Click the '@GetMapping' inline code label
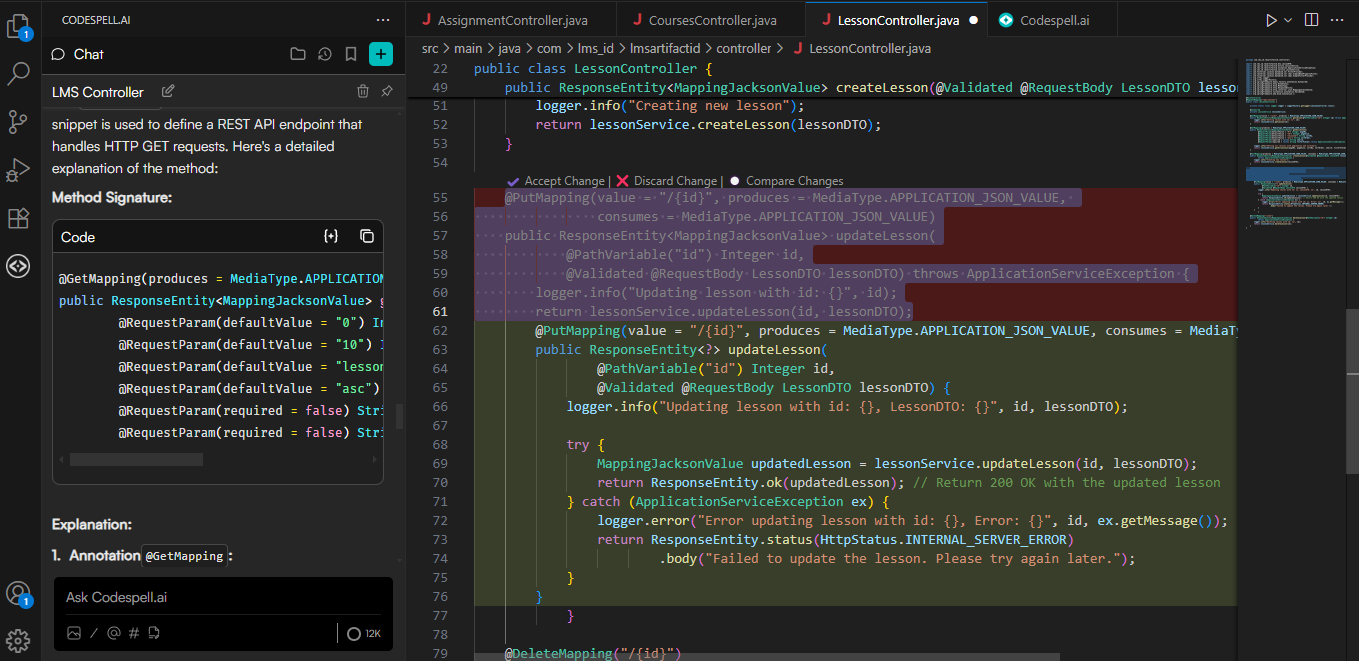1359x661 pixels. (x=184, y=556)
